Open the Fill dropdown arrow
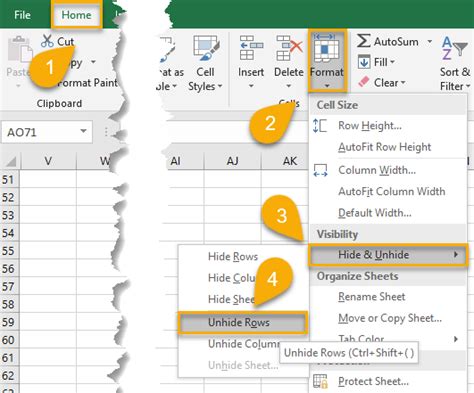474x393 pixels. tap(392, 62)
